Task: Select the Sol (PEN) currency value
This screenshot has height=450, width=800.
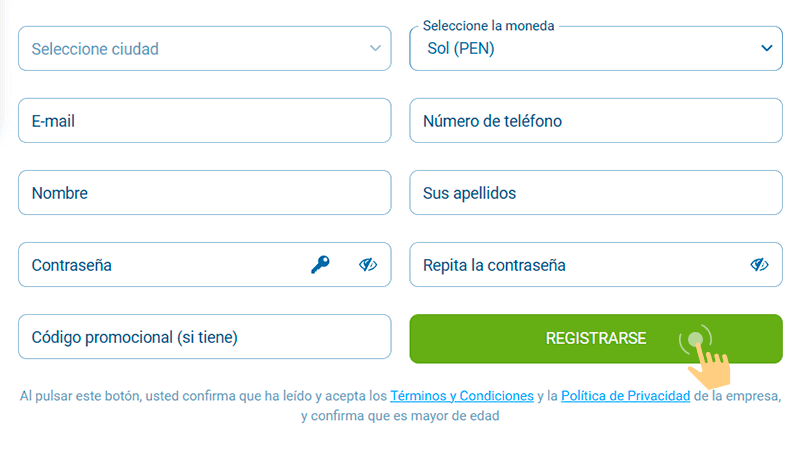Action: click(460, 49)
